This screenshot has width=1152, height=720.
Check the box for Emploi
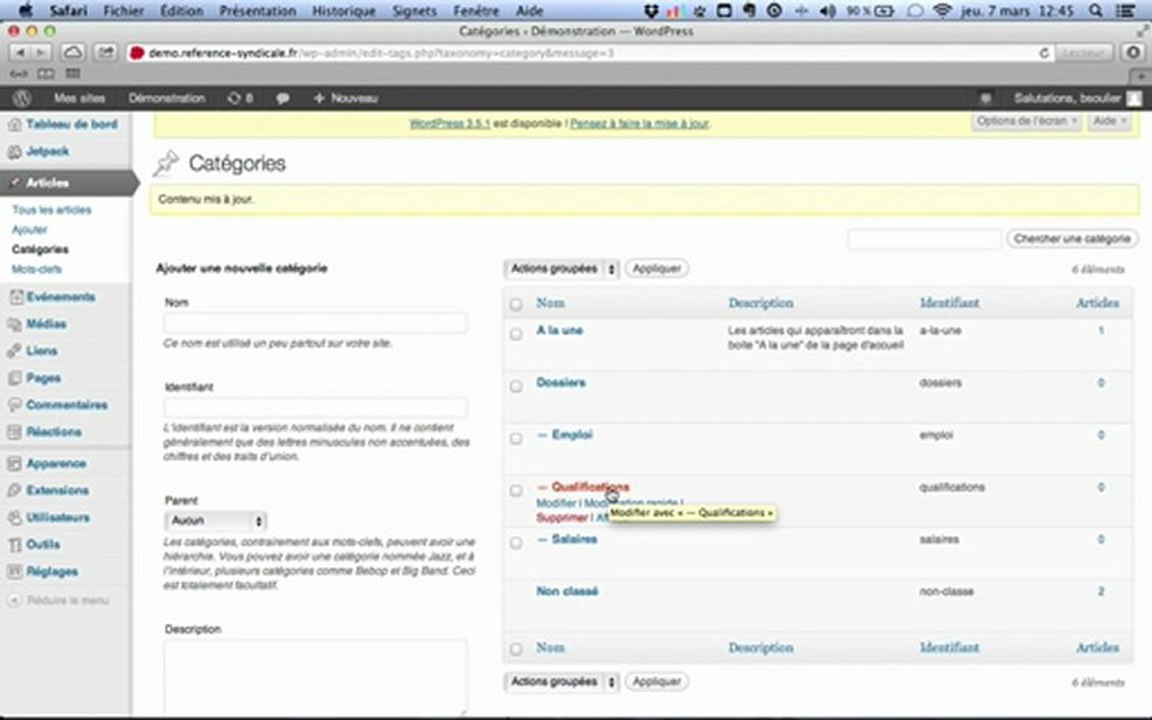[516, 439]
